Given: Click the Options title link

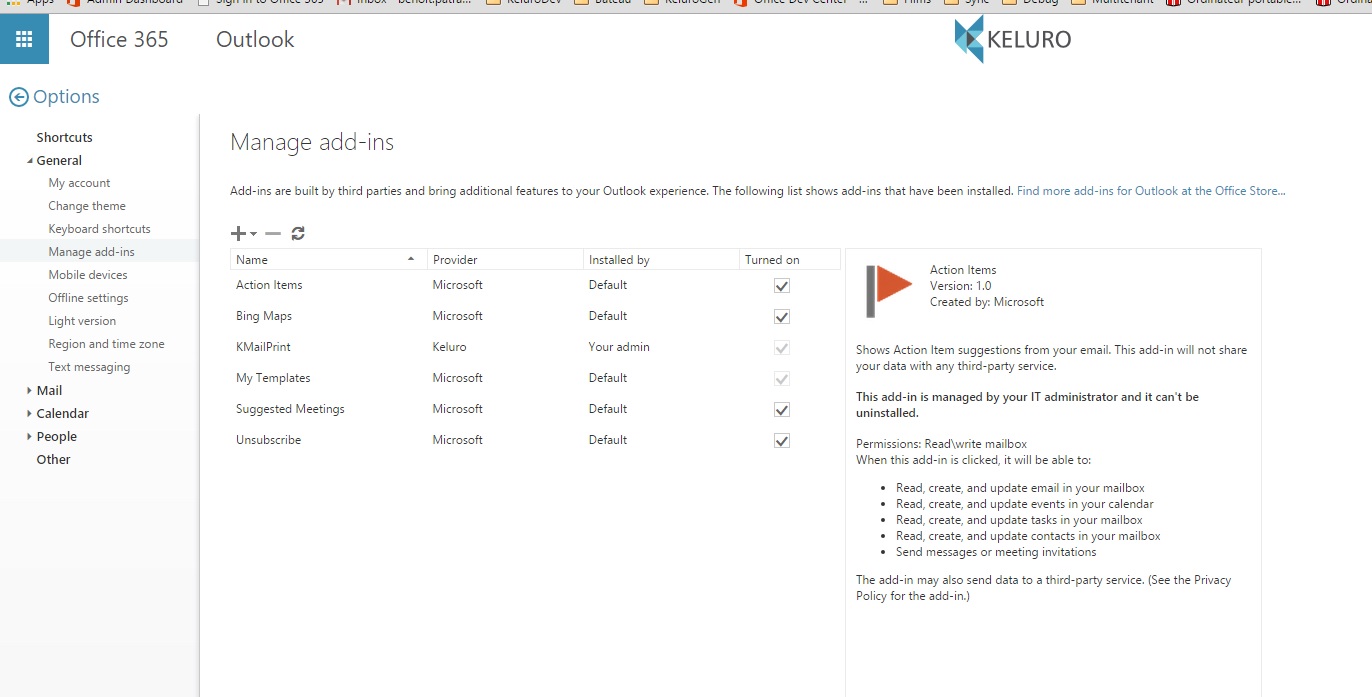Looking at the screenshot, I should pyautogui.click(x=66, y=97).
